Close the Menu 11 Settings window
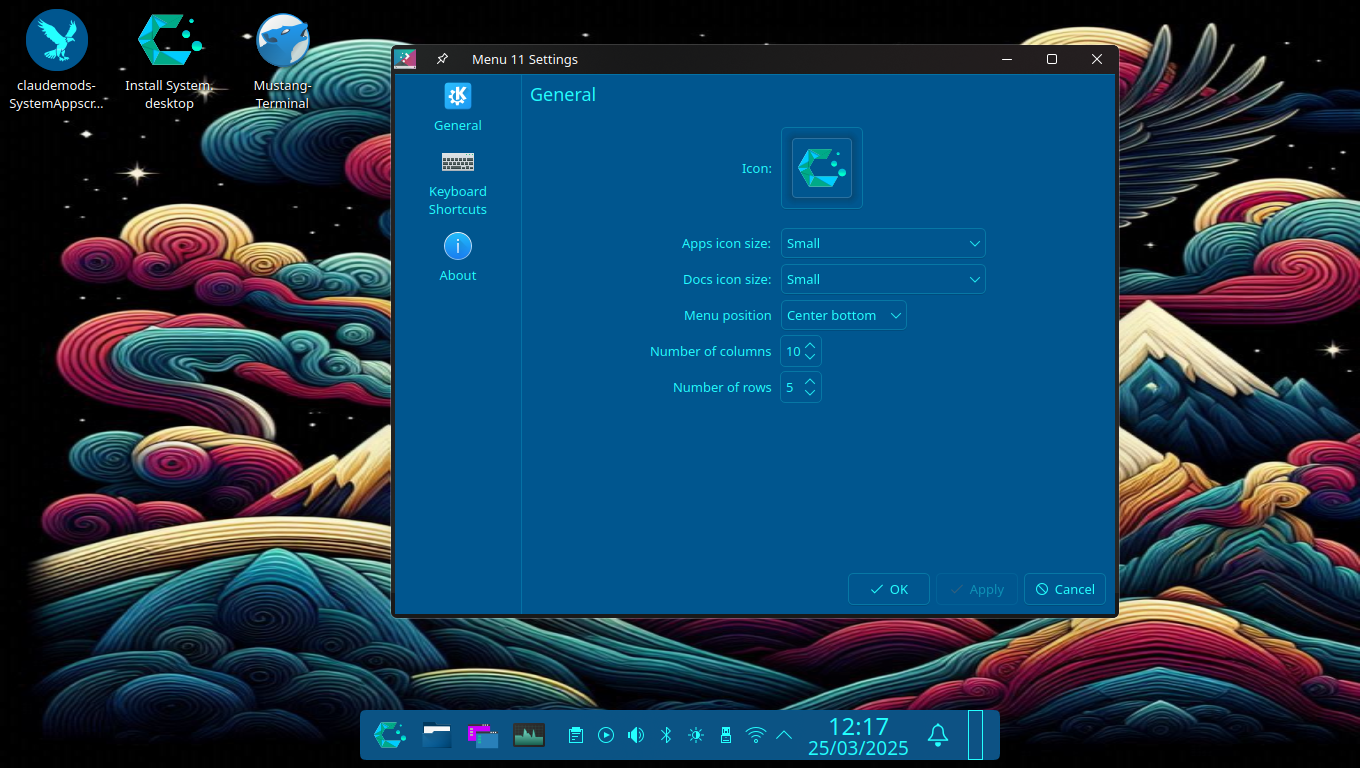Screen dimensions: 1360x768 [1097, 59]
